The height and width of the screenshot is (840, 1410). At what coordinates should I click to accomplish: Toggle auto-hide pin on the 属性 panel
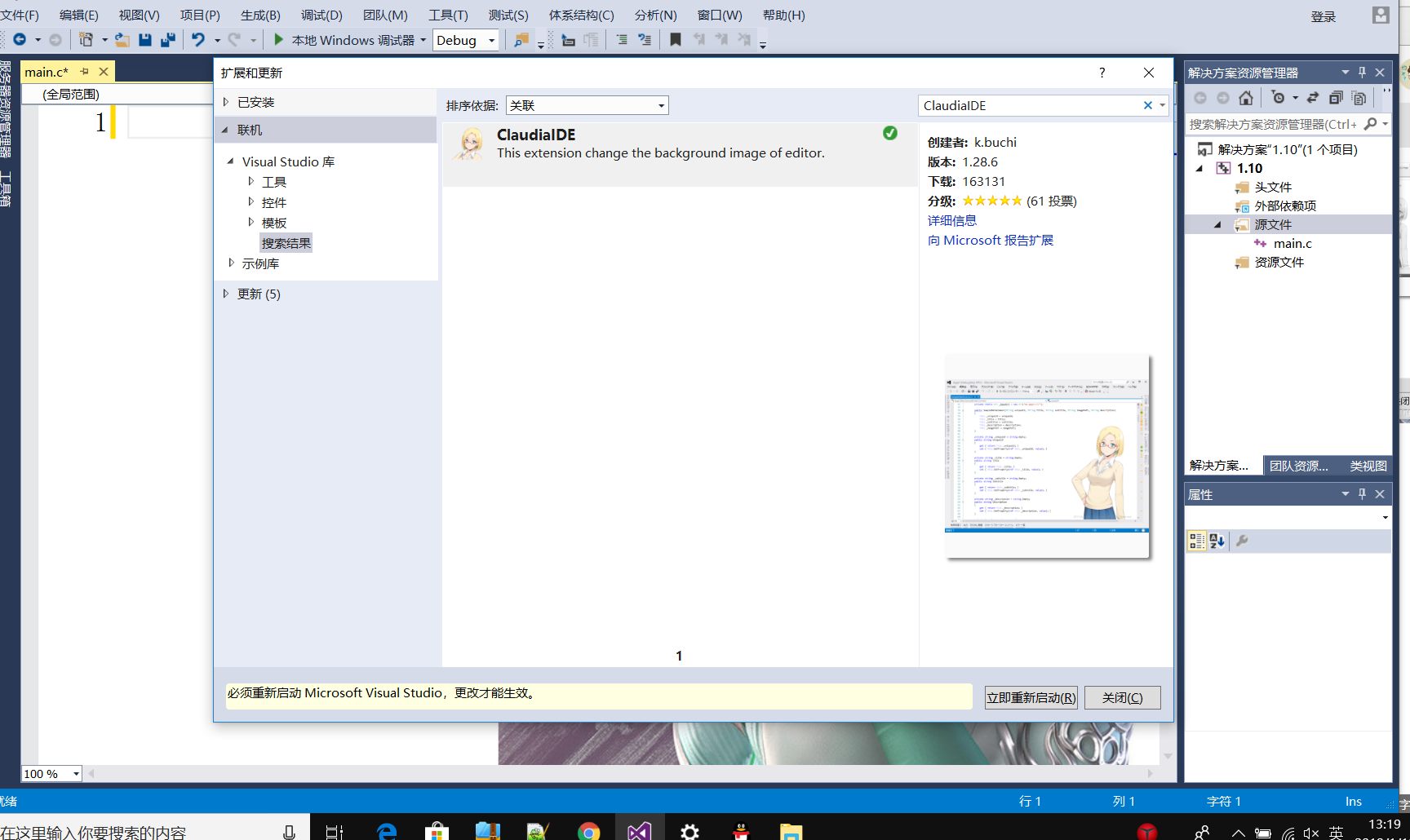tap(1362, 494)
